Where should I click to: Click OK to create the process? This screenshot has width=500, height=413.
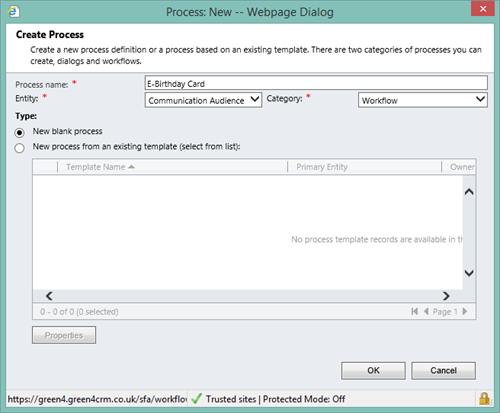[x=373, y=370]
